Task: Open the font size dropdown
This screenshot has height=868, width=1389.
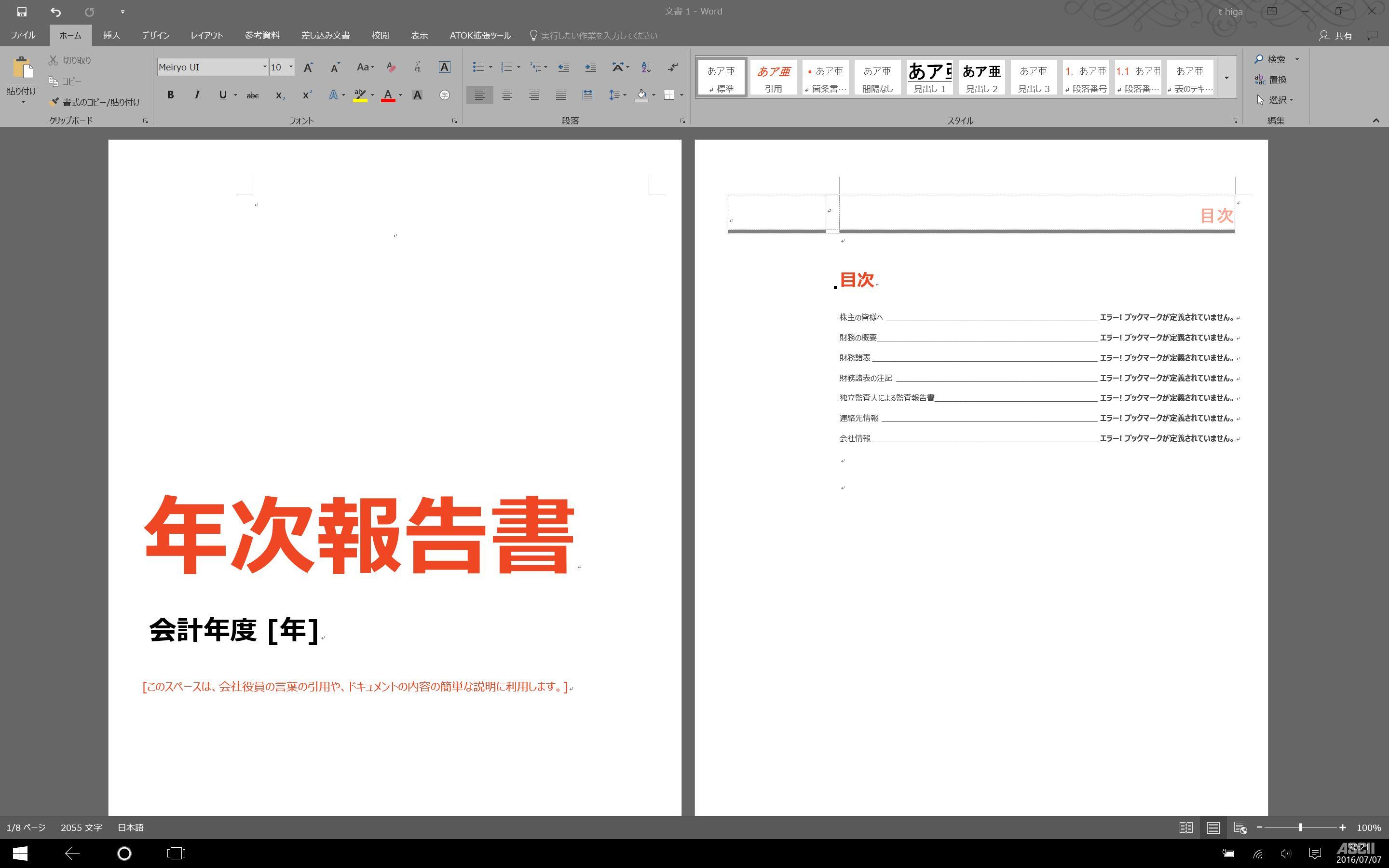Action: coord(290,67)
